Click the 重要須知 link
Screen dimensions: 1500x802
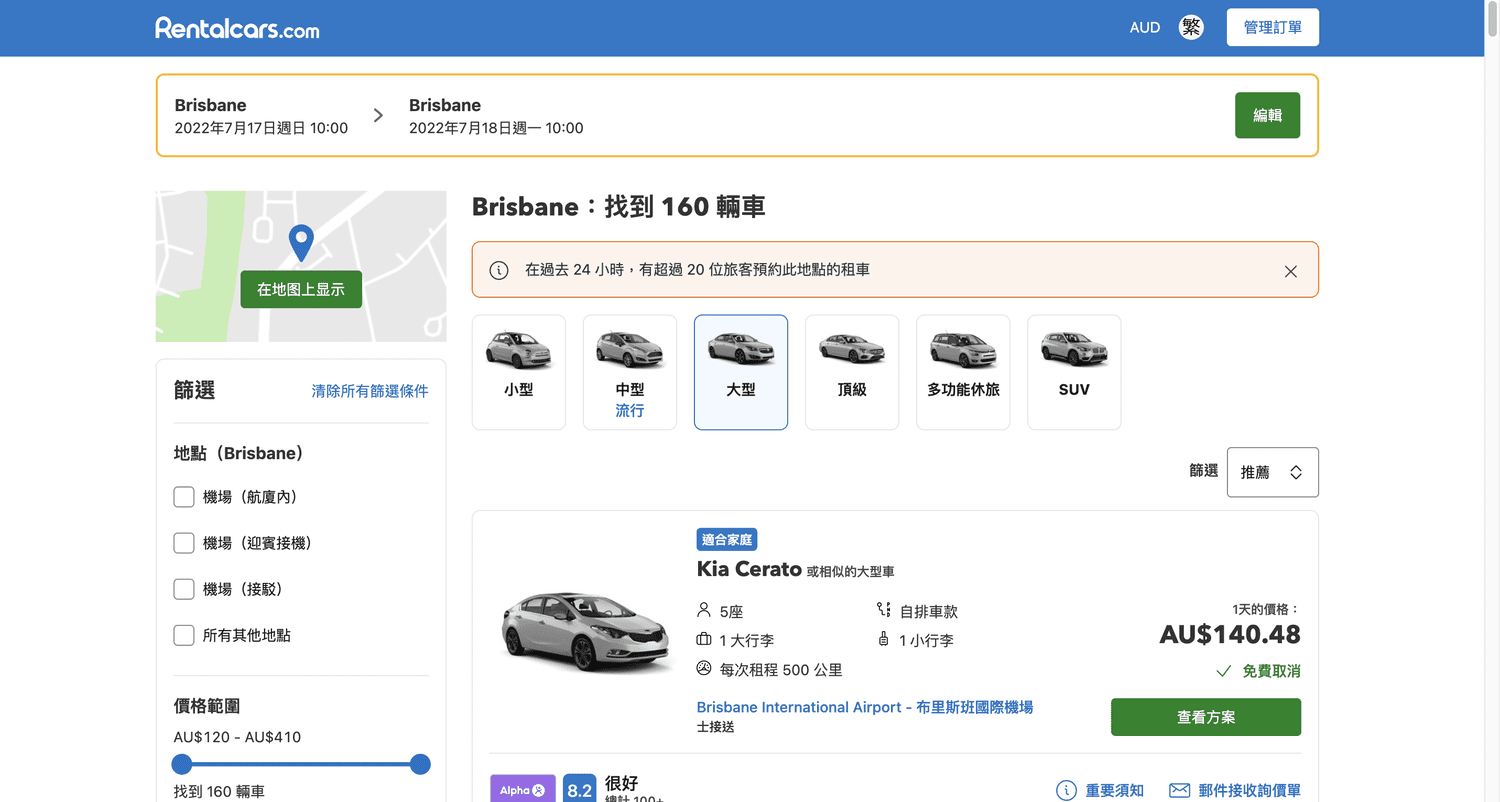point(1114,790)
